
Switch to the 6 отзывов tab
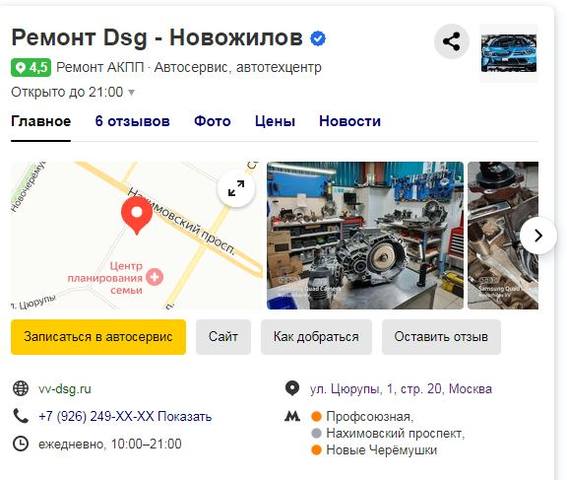click(132, 121)
